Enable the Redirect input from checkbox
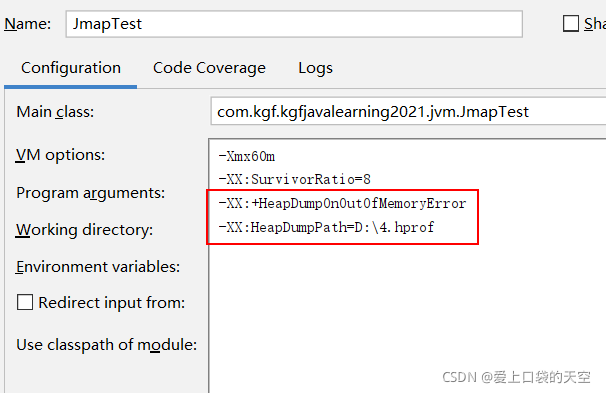The width and height of the screenshot is (606, 393). (x=25, y=302)
